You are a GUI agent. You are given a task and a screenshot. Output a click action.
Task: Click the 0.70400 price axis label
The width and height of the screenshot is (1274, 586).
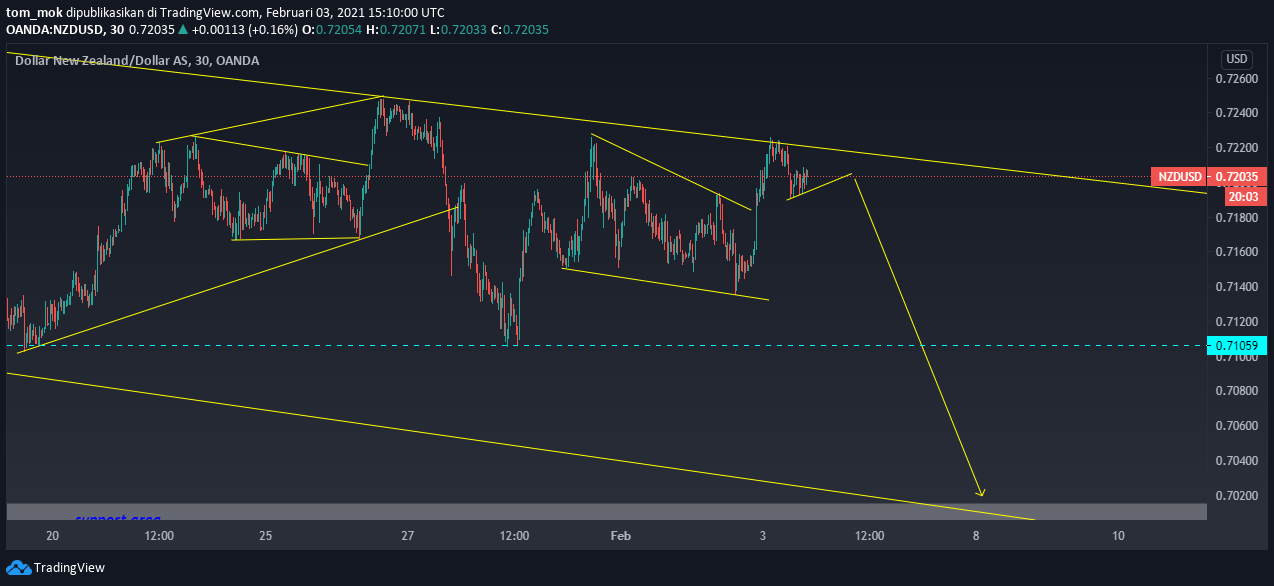(x=1236, y=461)
